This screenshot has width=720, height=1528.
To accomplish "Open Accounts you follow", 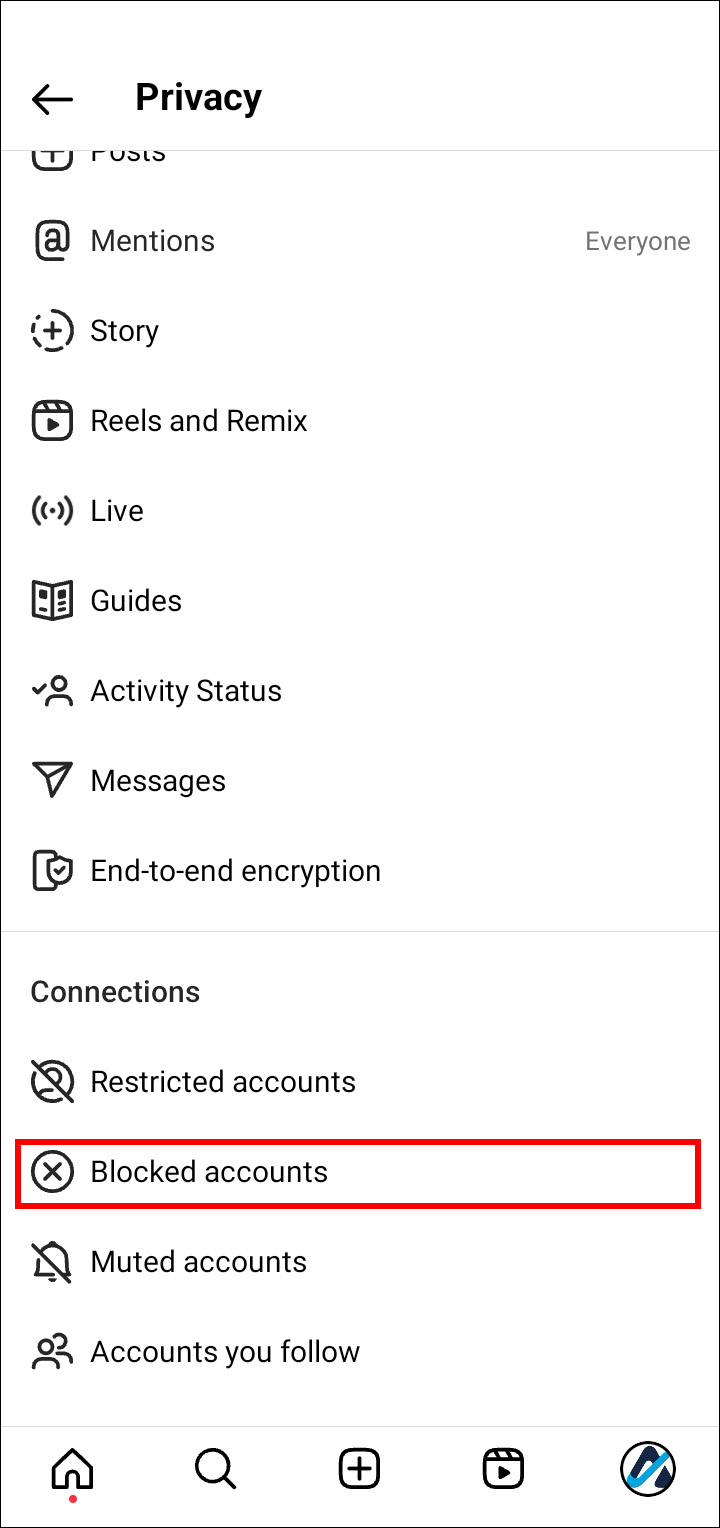I will point(225,1352).
